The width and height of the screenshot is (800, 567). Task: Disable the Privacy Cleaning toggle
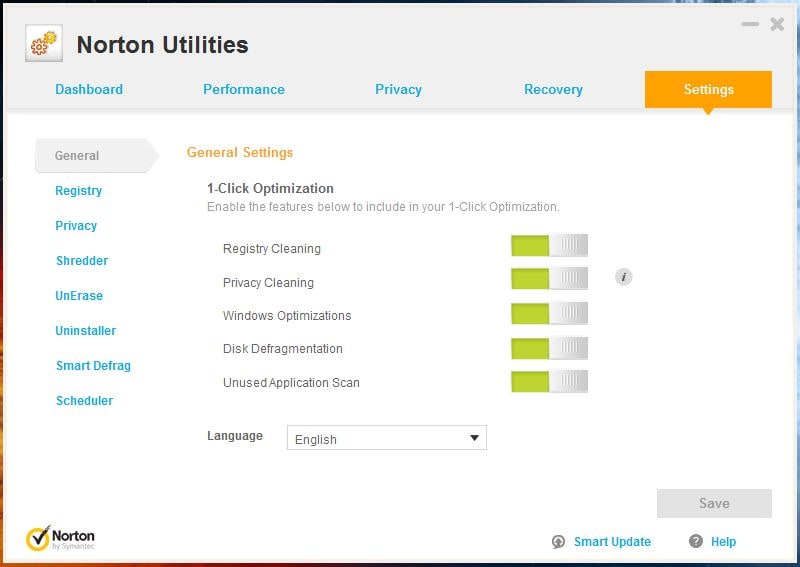549,278
